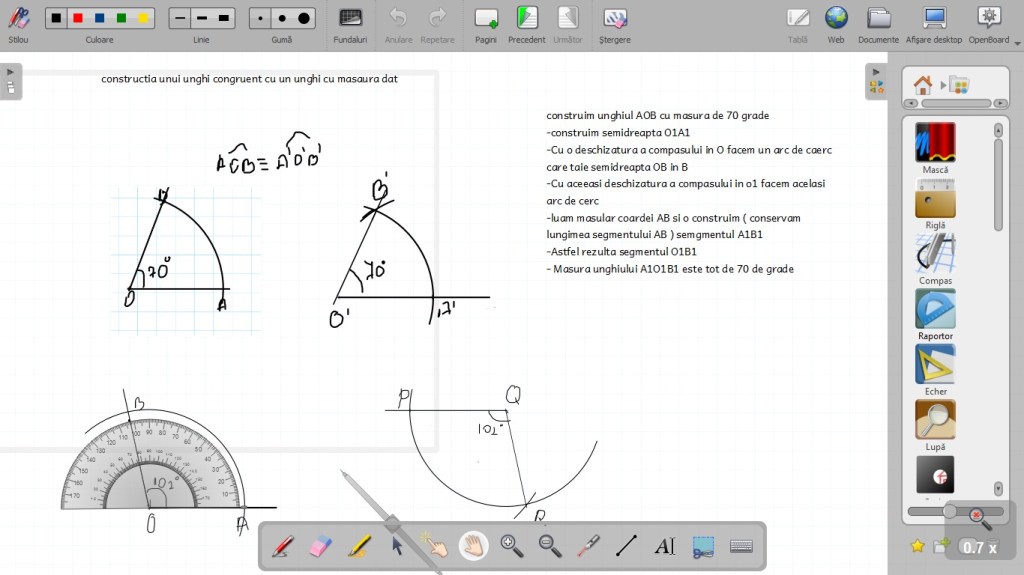Viewport: 1024px width, 575px height.
Task: Select the text tool
Action: (664, 546)
